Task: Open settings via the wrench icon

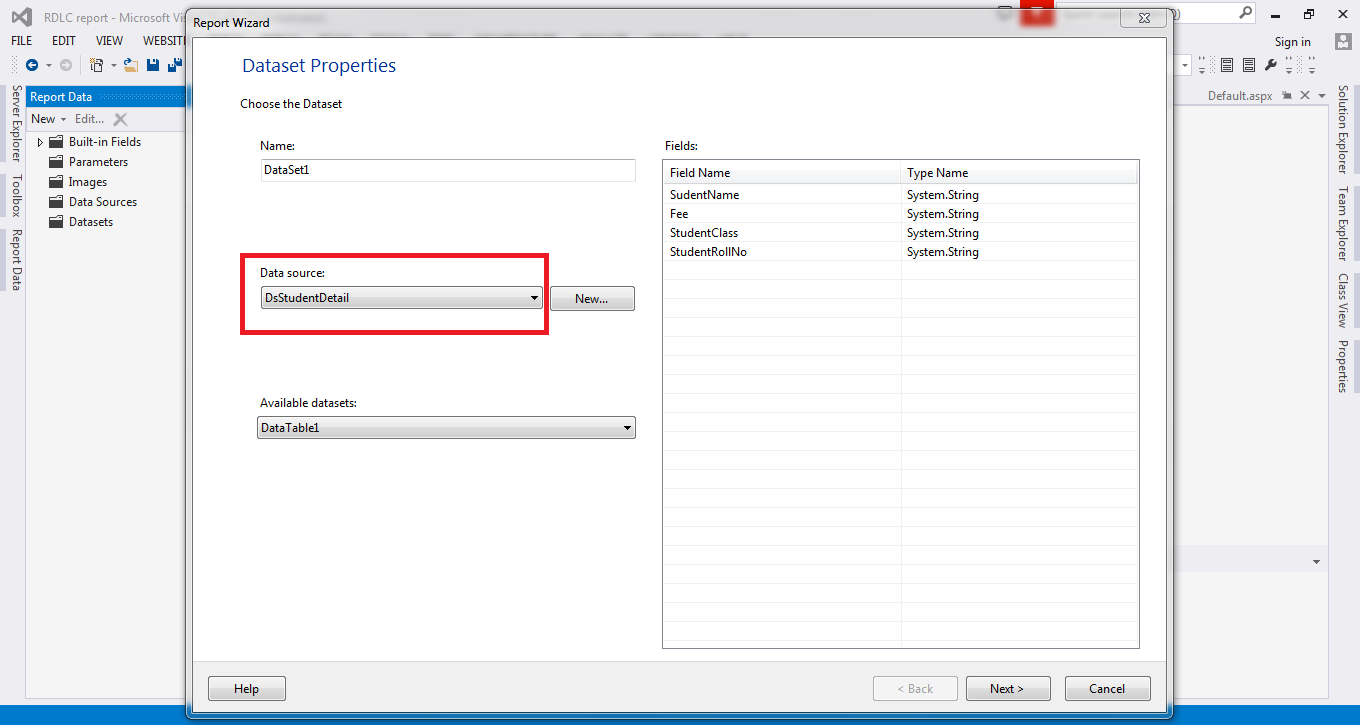Action: [1271, 64]
